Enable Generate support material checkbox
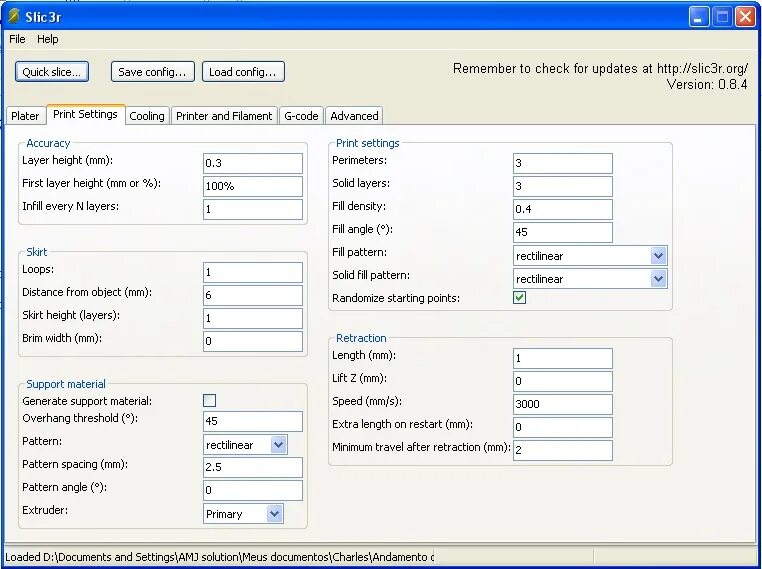The height and width of the screenshot is (569, 762). click(209, 400)
